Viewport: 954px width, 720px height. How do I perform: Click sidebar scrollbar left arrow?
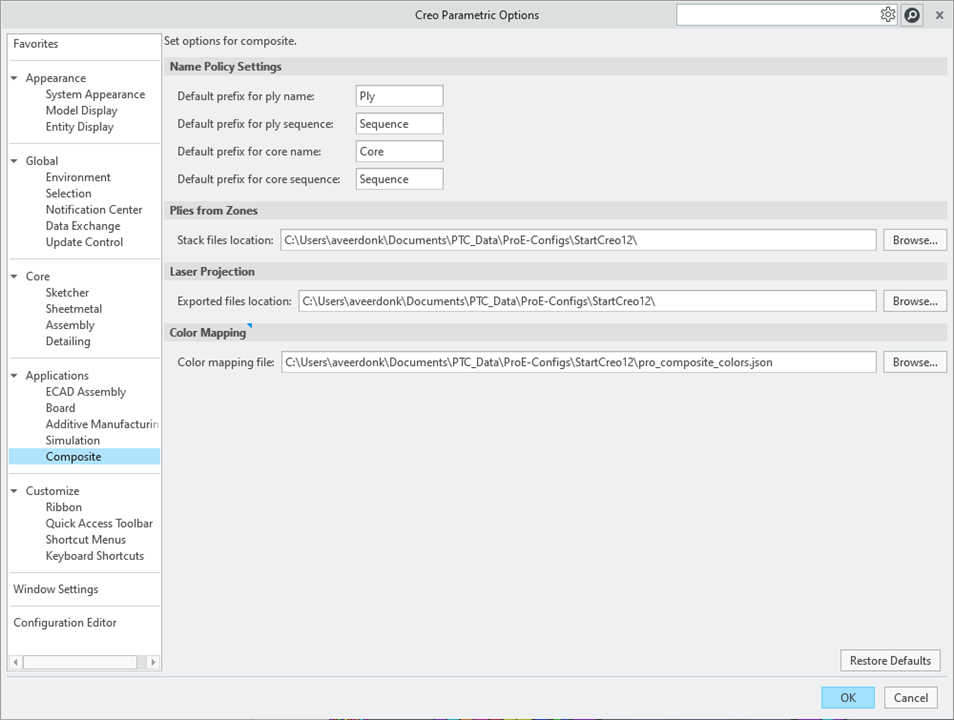(16, 662)
